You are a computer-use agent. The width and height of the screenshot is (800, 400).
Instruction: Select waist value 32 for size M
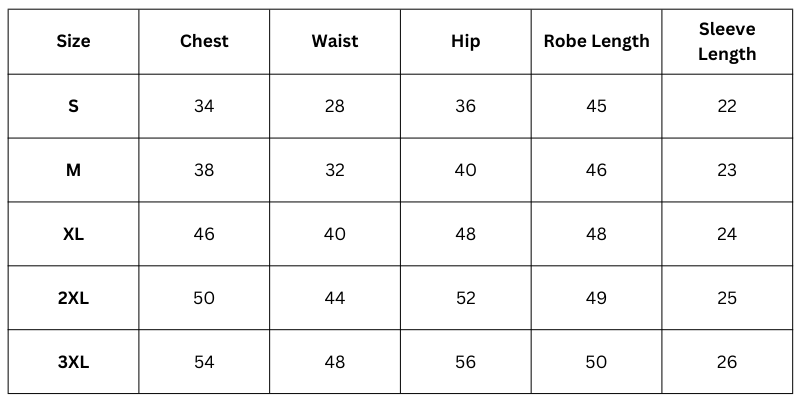click(335, 170)
